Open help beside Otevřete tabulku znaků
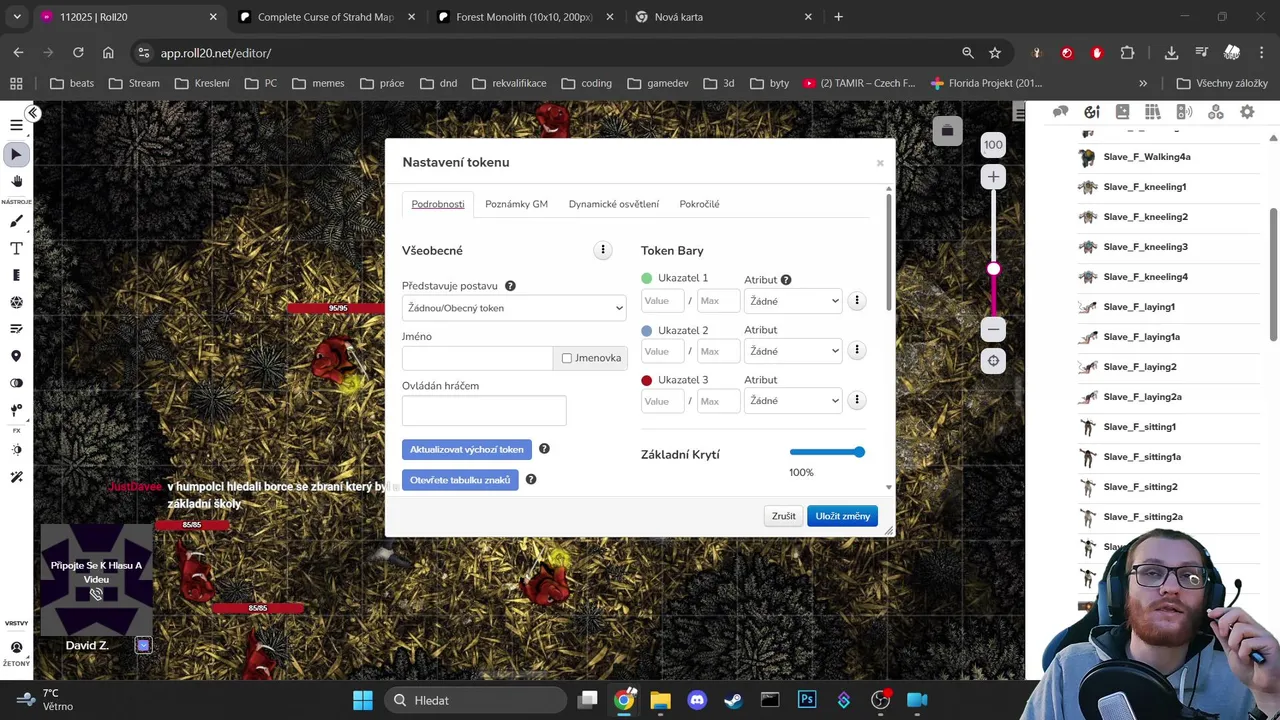The image size is (1280, 720). click(531, 479)
